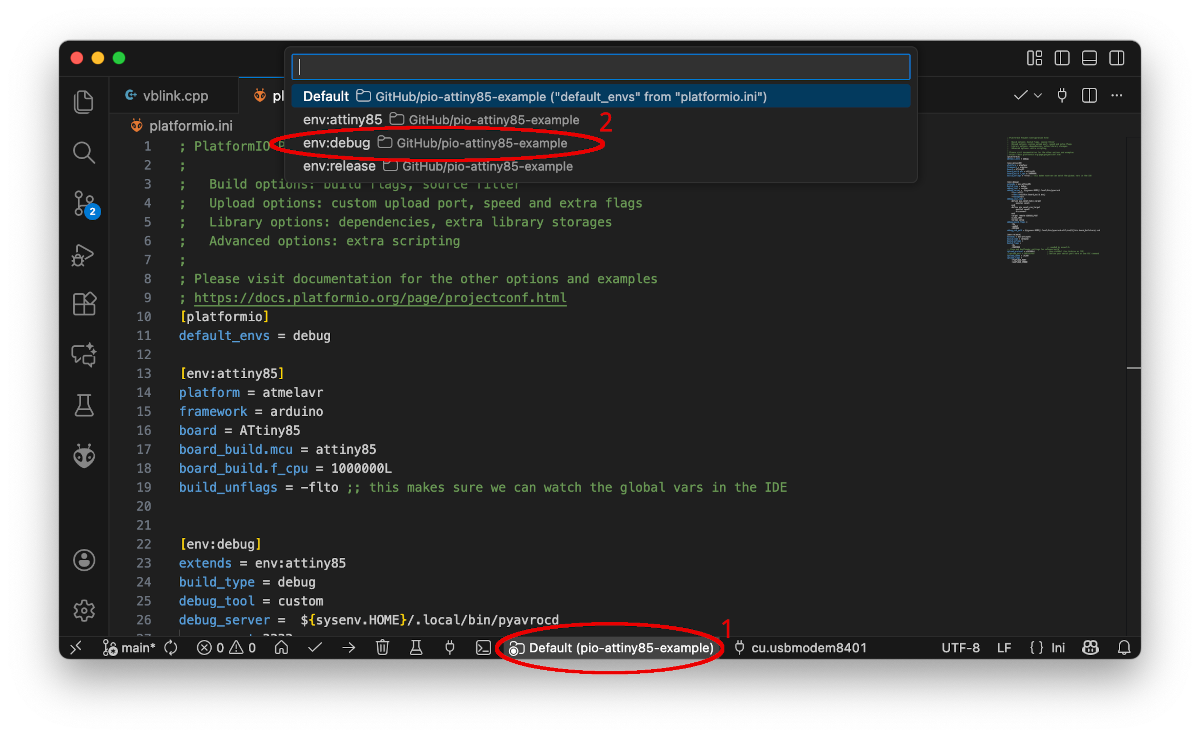Viewport: 1200px width, 737px height.
Task: Click the [env:attiny85] section header
Action: 232,374
